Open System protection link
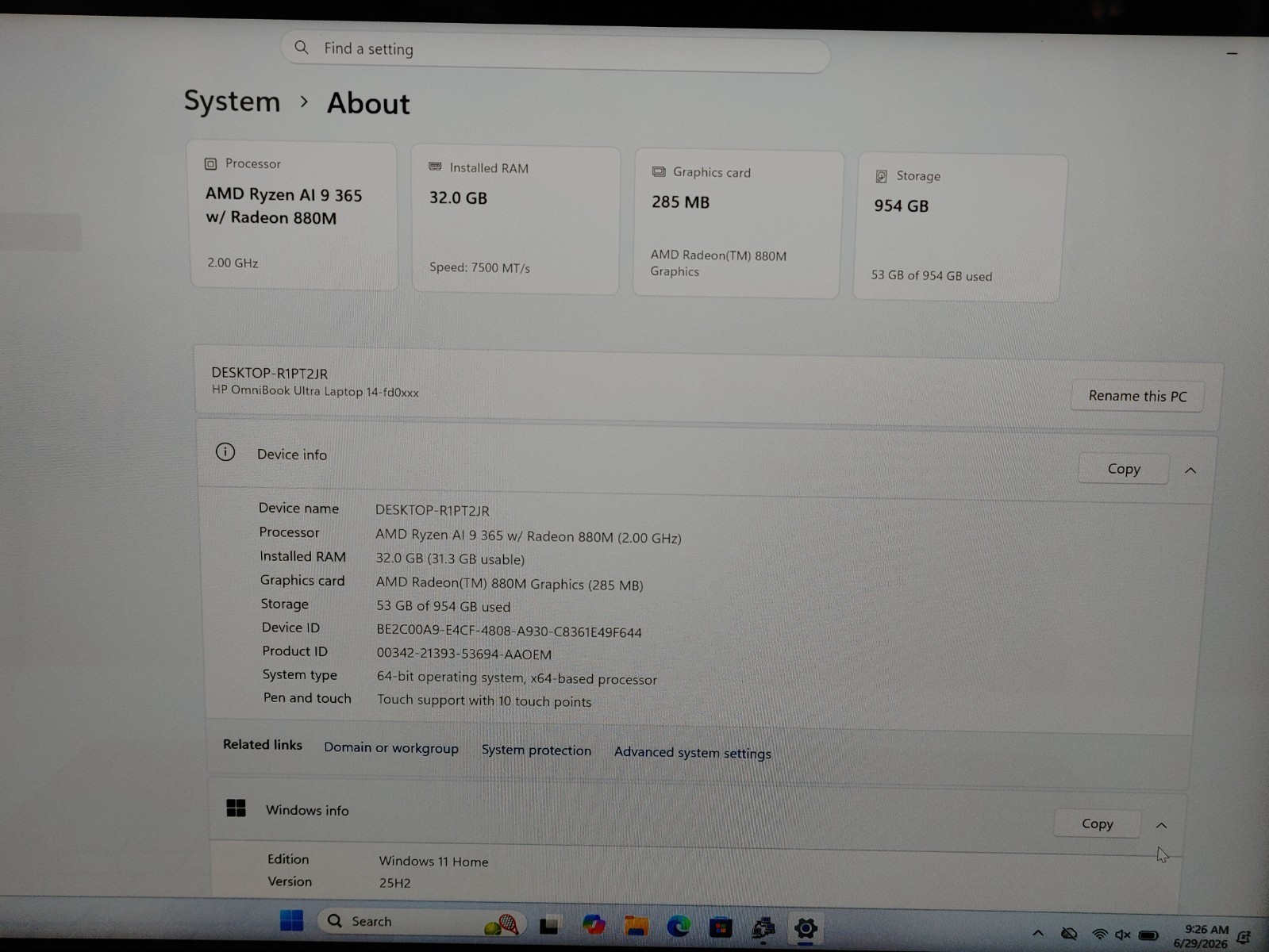 536,750
